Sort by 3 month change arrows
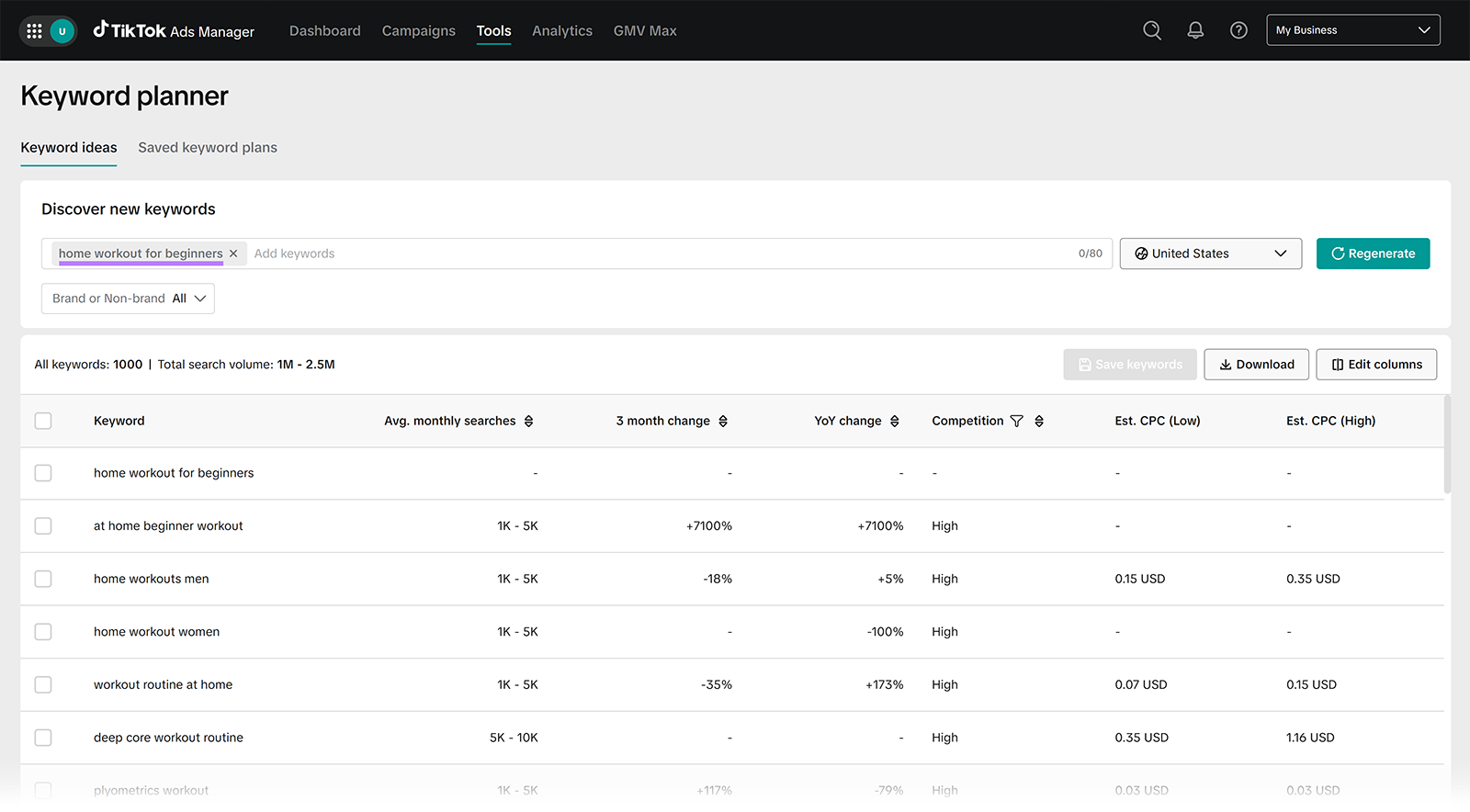 (x=723, y=421)
